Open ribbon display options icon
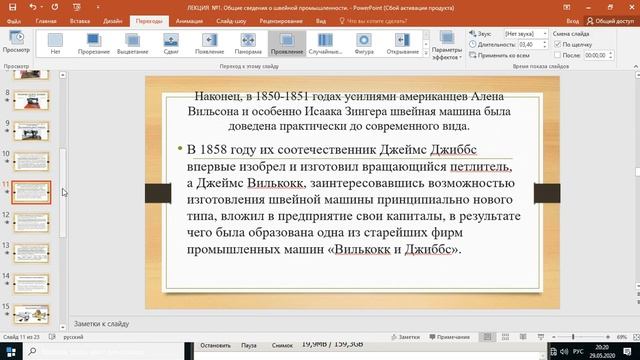Viewport: 640px width, 360px height. click(567, 7)
